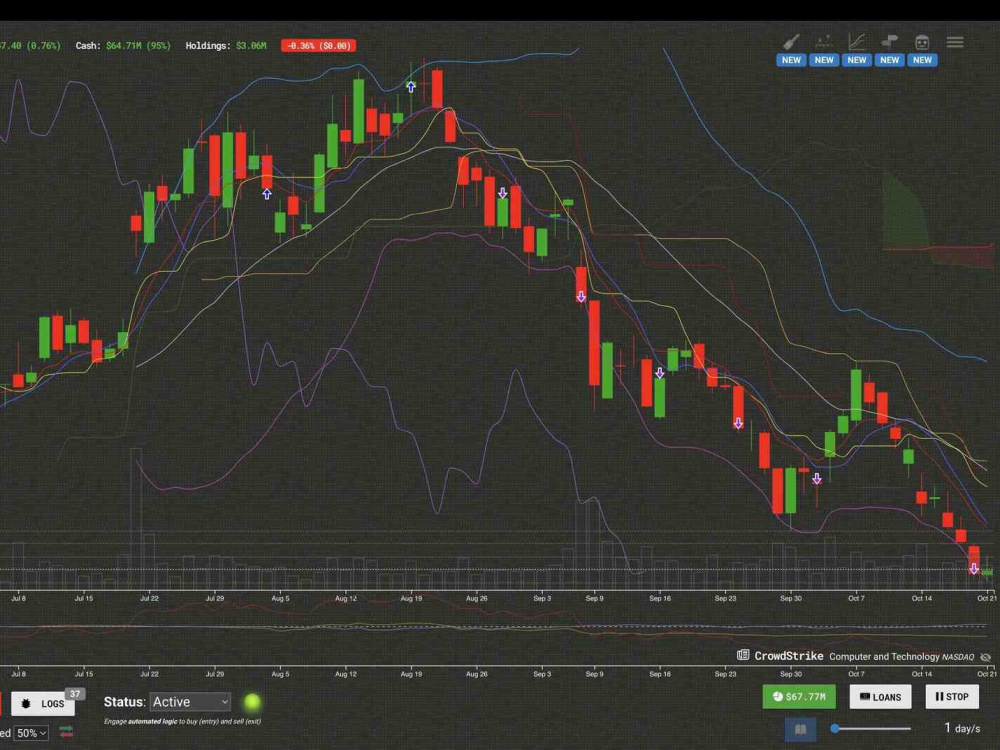
Task: Click the NEW badge under the brush icon
Action: [791, 60]
